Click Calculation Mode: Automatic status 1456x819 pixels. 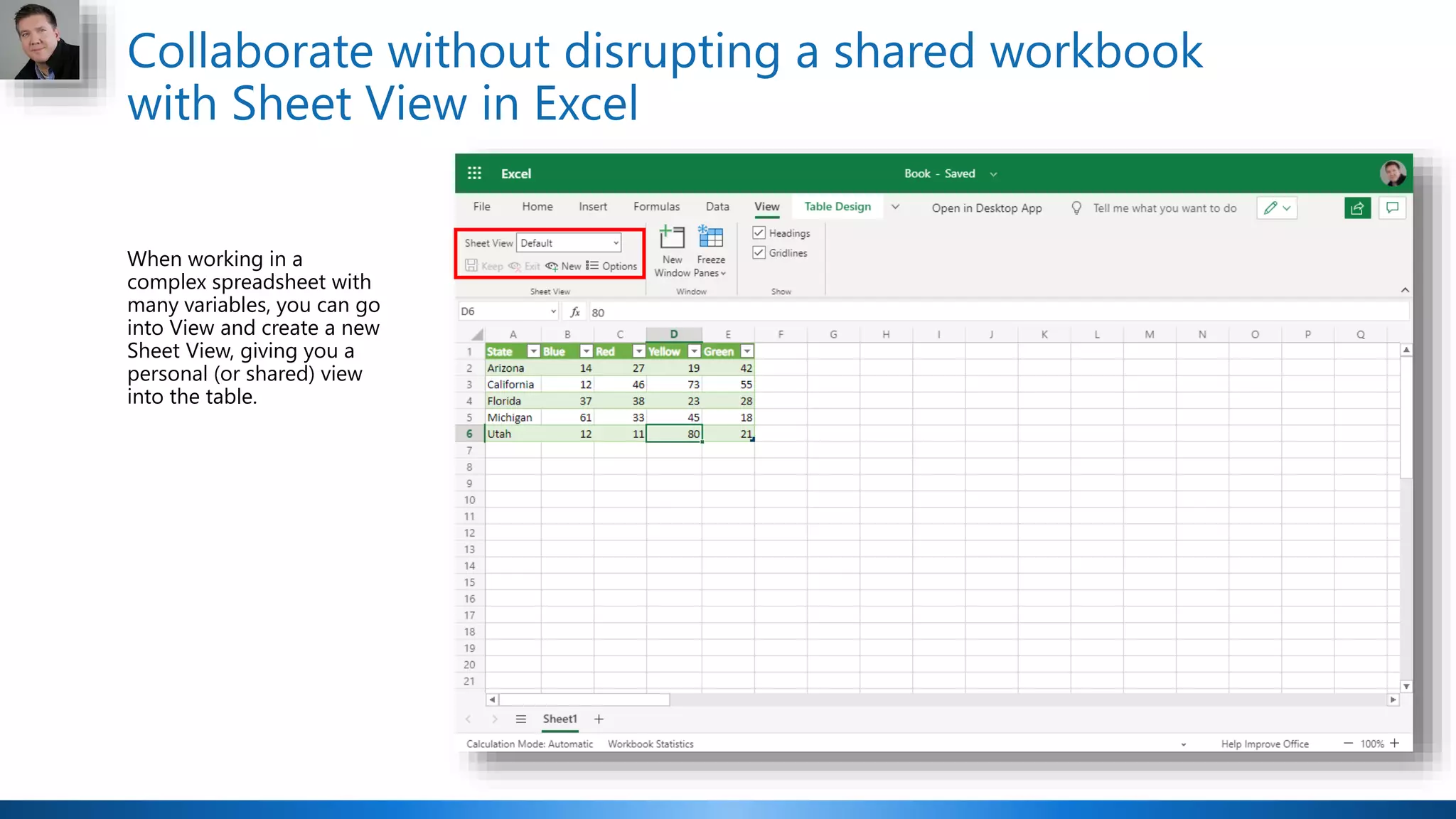pos(530,744)
